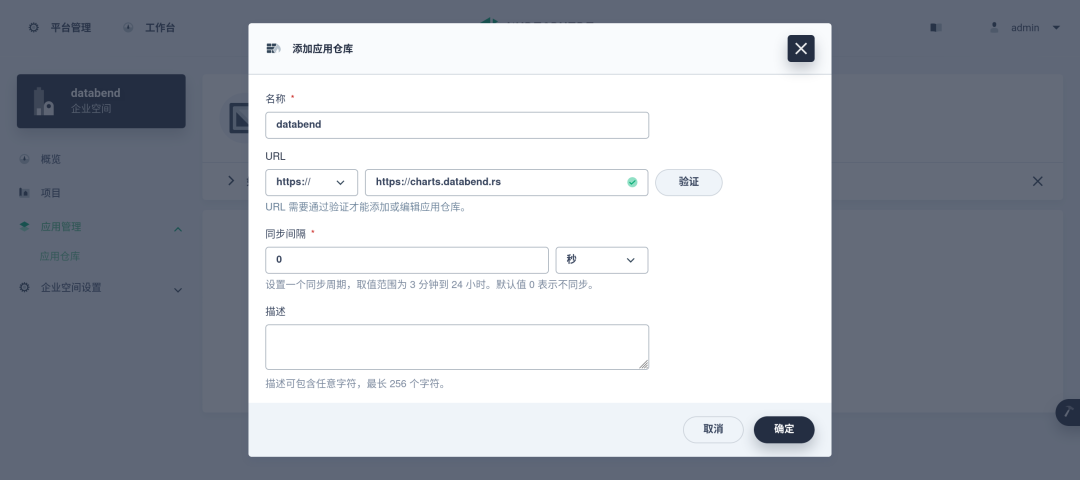This screenshot has width=1080, height=480.
Task: Open the https:// protocol dropdown
Action: pos(311,182)
